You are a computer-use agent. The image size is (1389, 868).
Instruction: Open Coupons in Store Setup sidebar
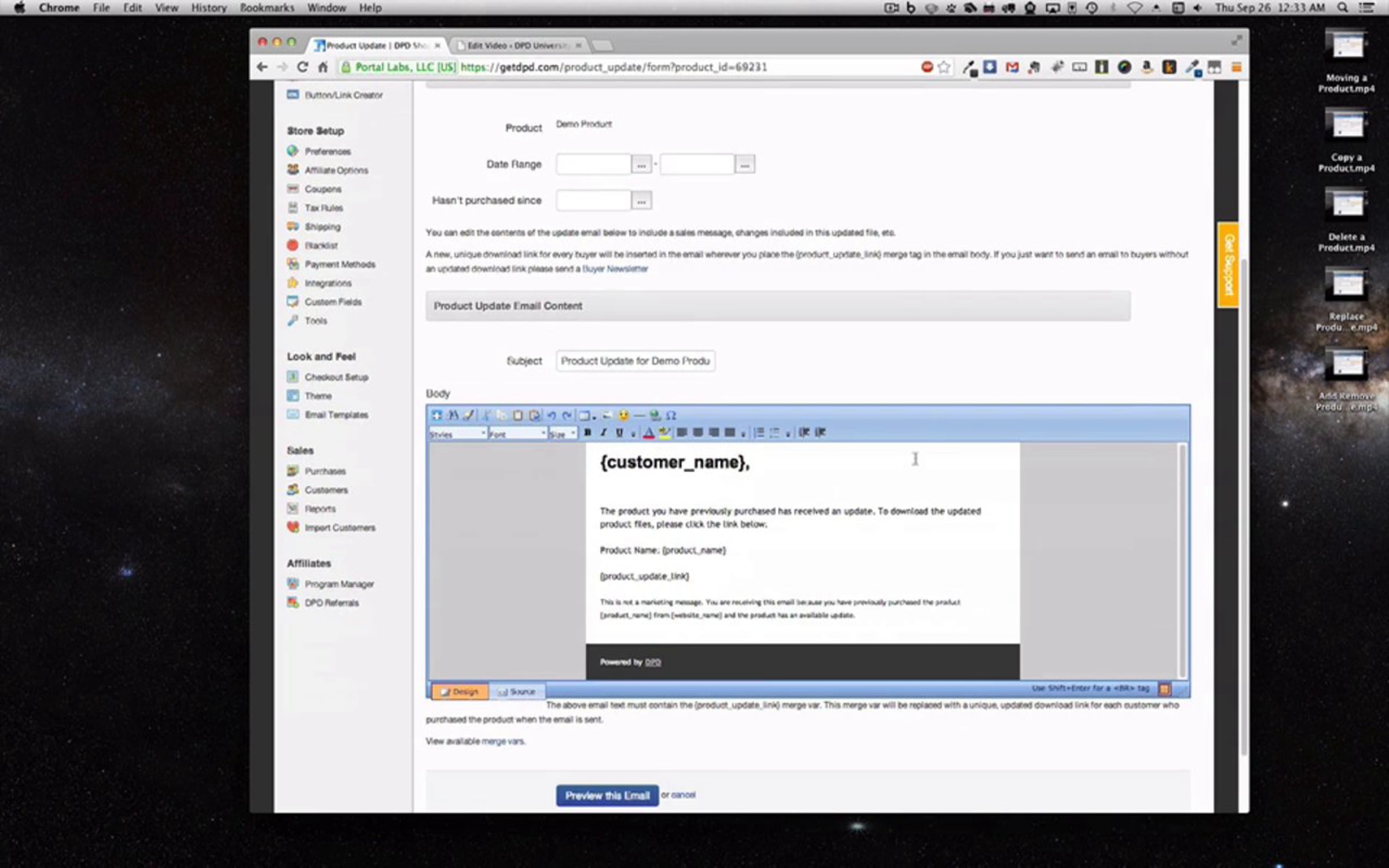point(322,189)
